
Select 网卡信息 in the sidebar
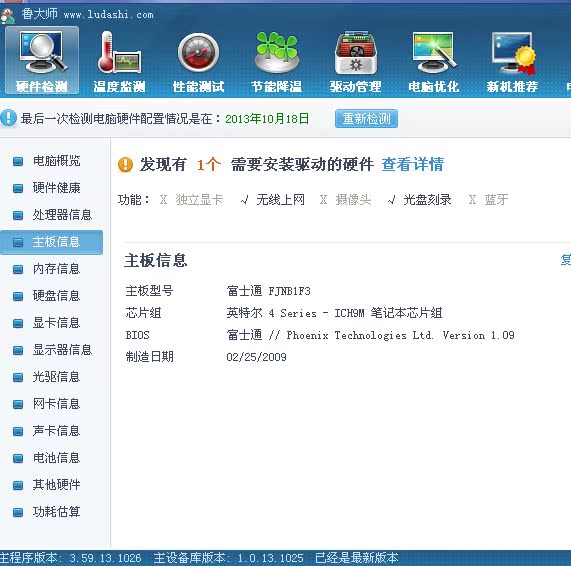[x=56, y=404]
